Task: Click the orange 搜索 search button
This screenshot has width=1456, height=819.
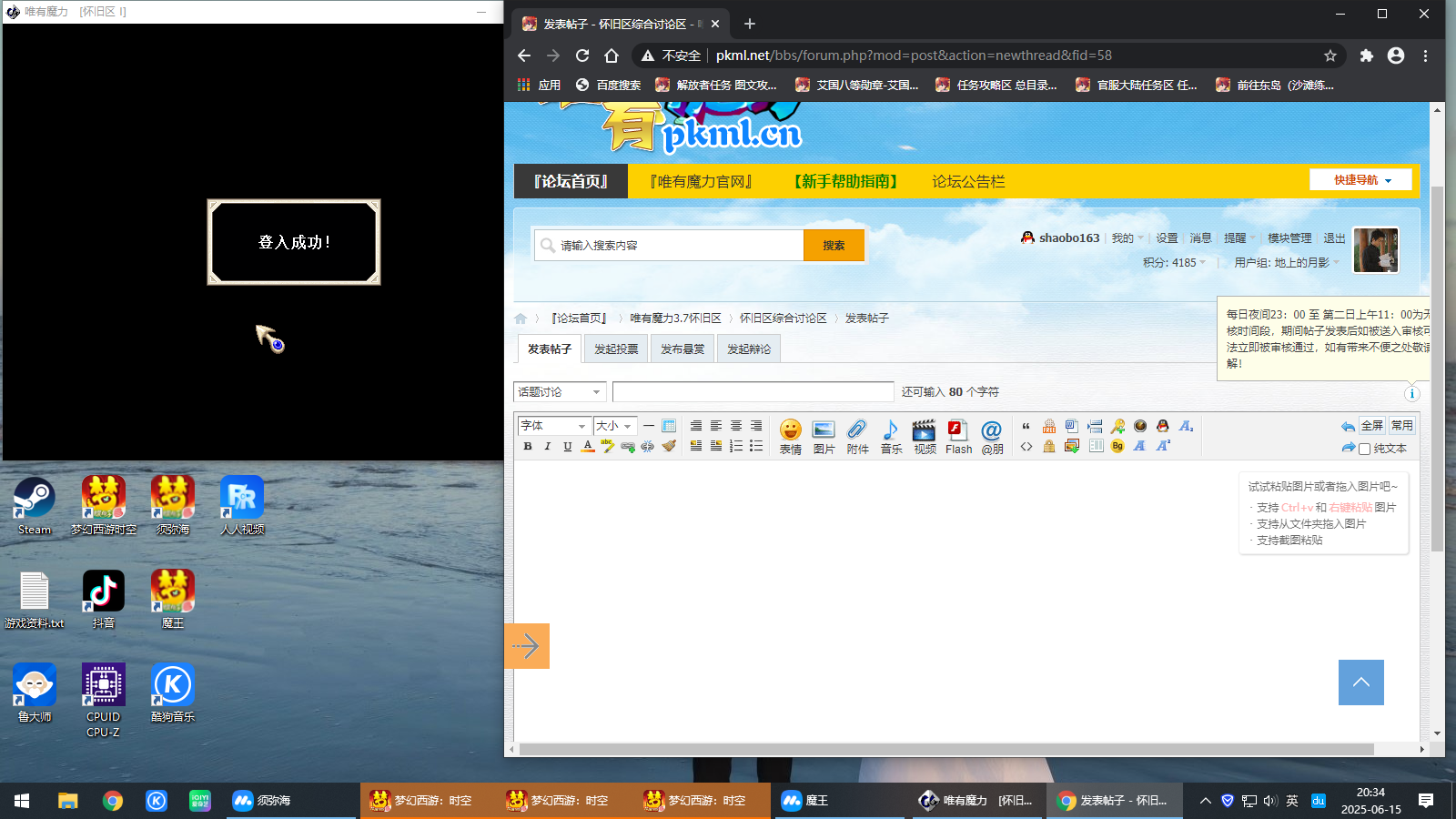Action: (x=834, y=246)
